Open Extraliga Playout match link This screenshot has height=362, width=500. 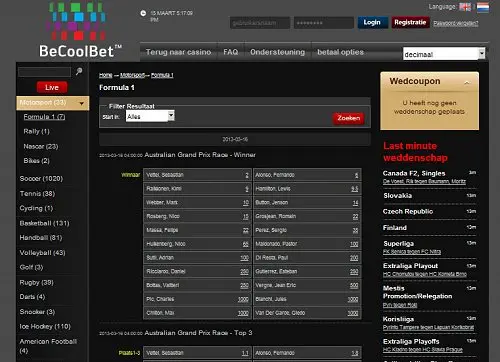click(x=425, y=274)
